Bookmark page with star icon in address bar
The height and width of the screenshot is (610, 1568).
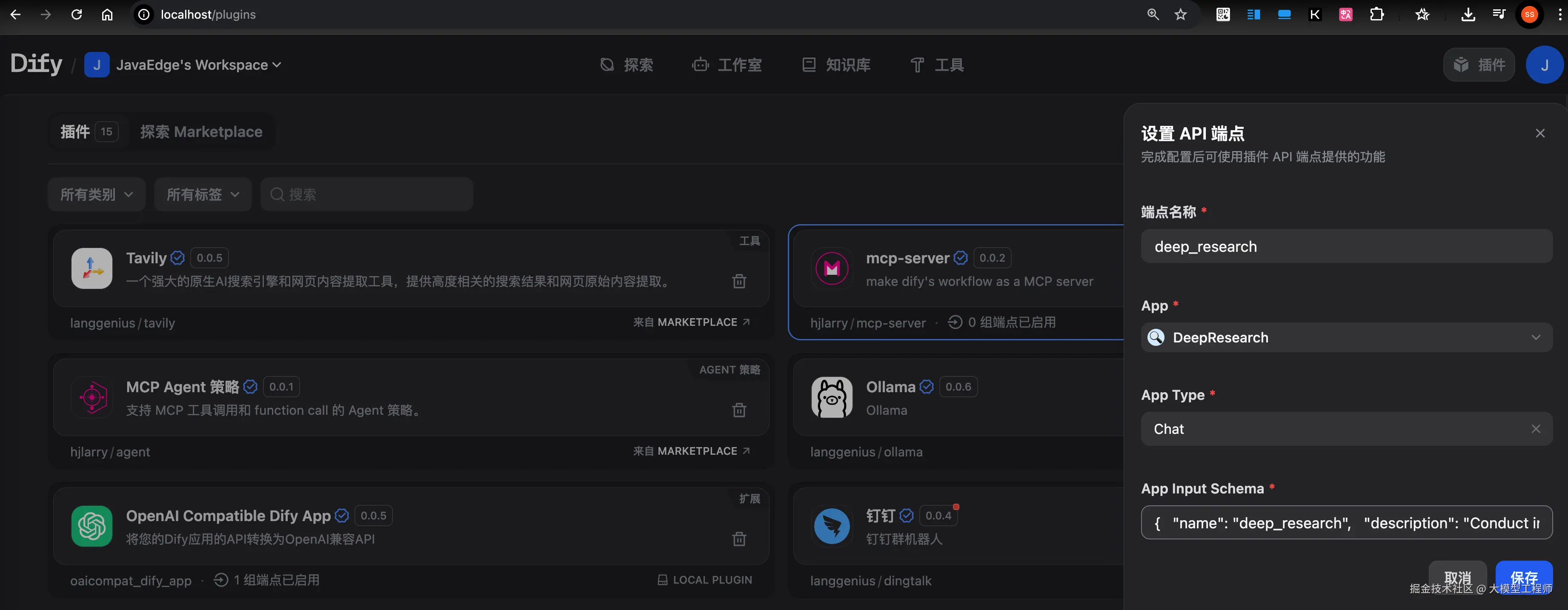pos(1180,14)
